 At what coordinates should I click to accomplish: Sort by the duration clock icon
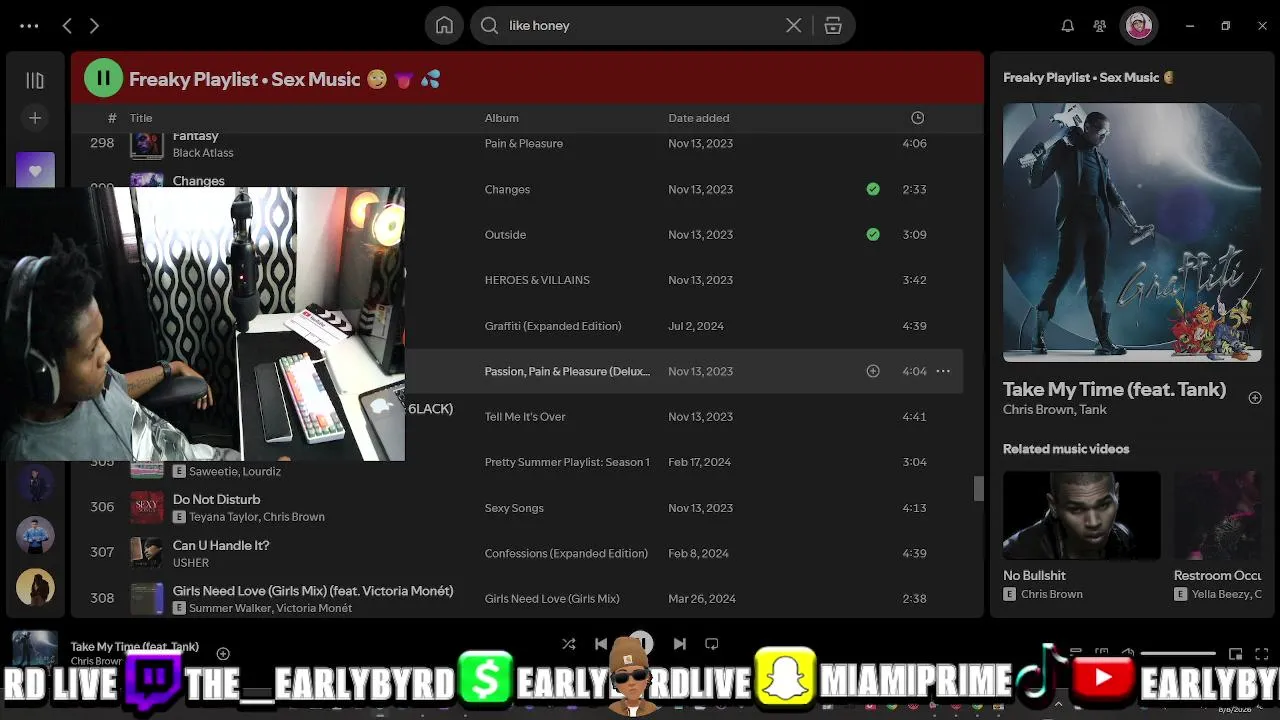pos(917,118)
